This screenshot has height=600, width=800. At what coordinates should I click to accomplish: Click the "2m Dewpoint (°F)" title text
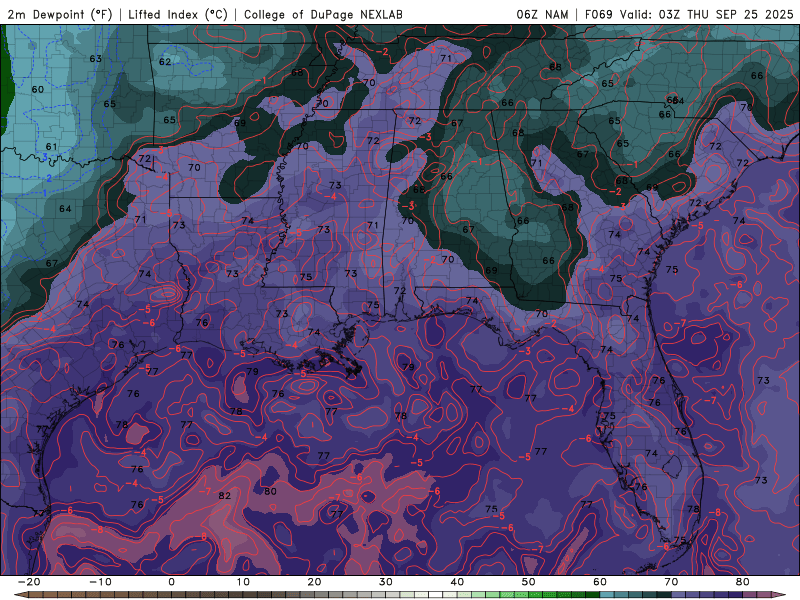tap(60, 14)
